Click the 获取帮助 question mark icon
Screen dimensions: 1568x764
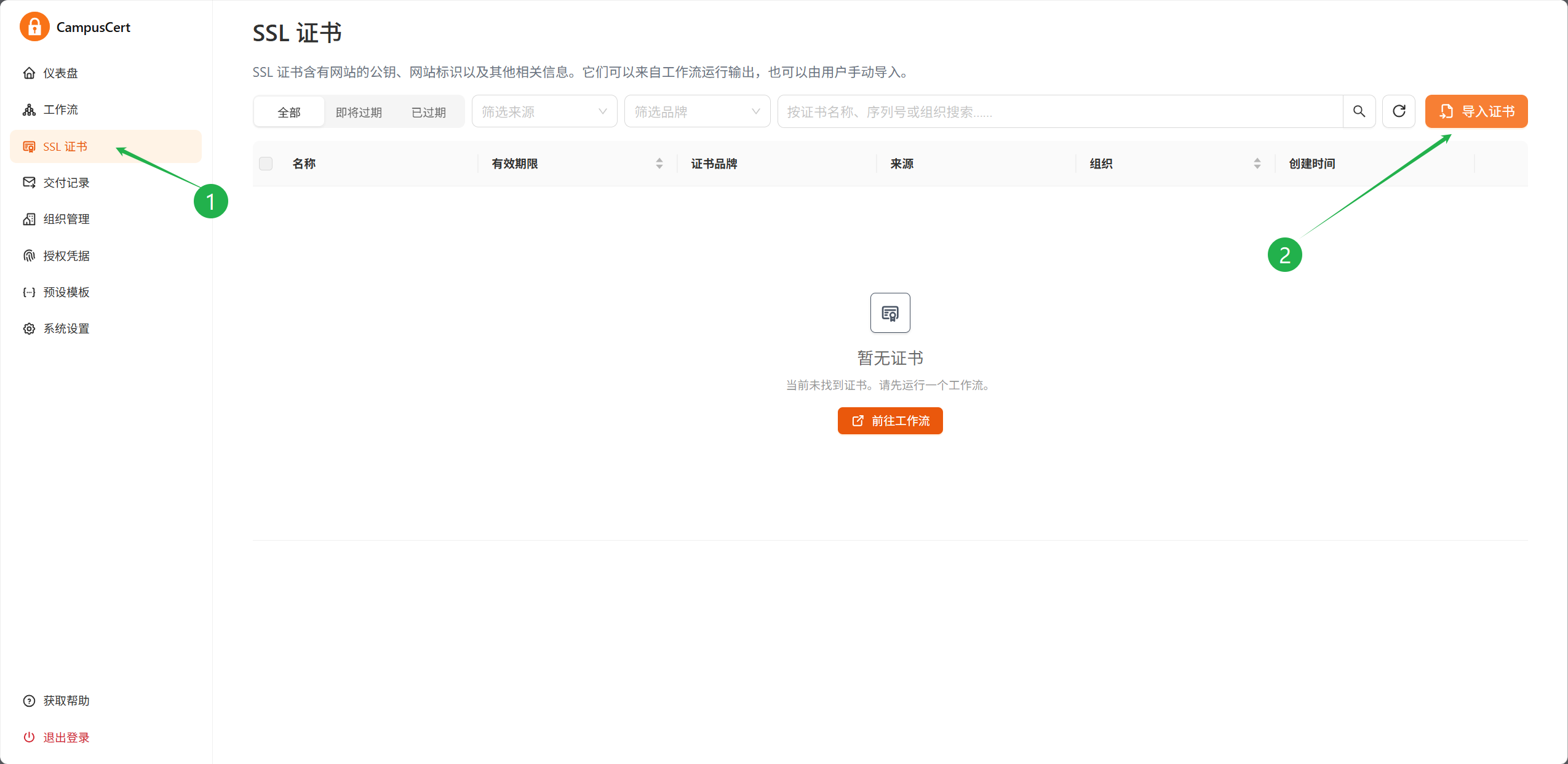click(29, 701)
